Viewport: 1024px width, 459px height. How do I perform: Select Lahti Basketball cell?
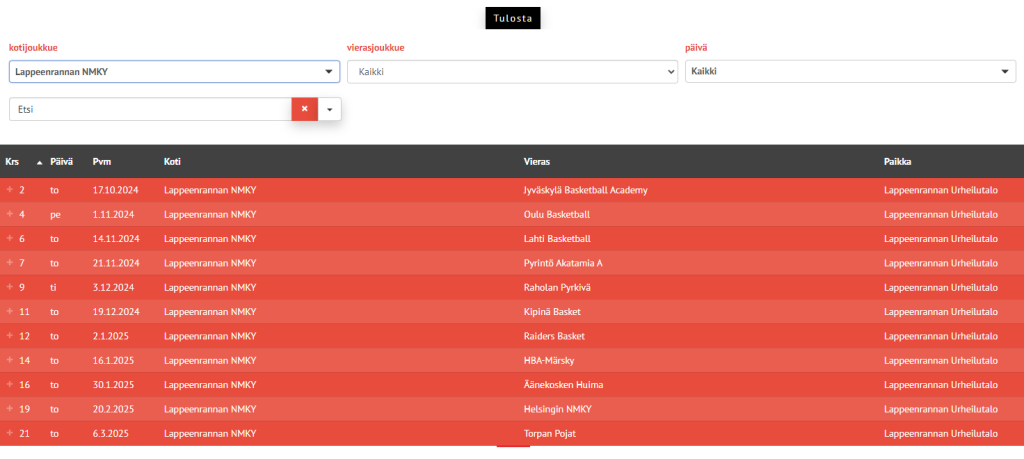pos(557,239)
